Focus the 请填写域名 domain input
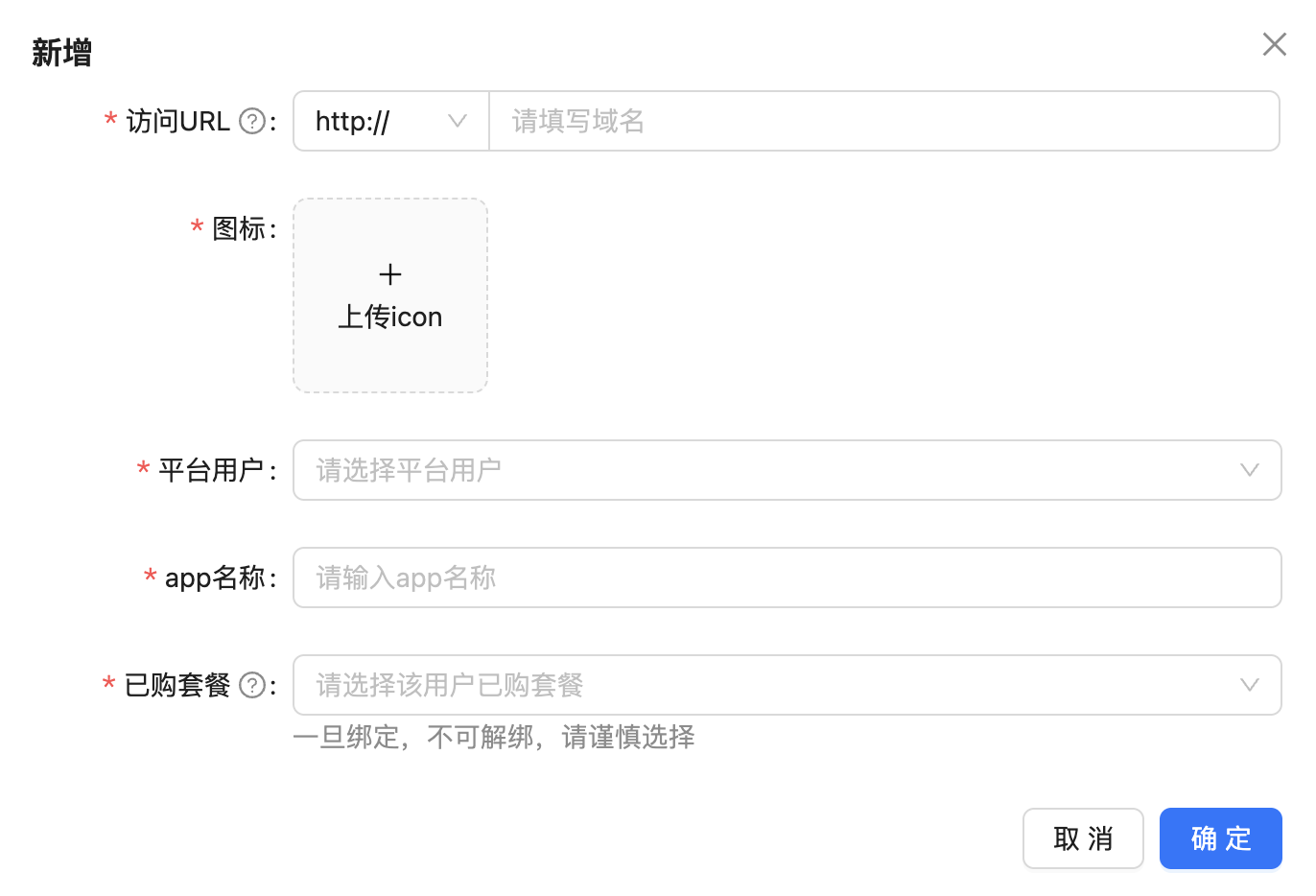The image size is (1316, 896). 882,121
